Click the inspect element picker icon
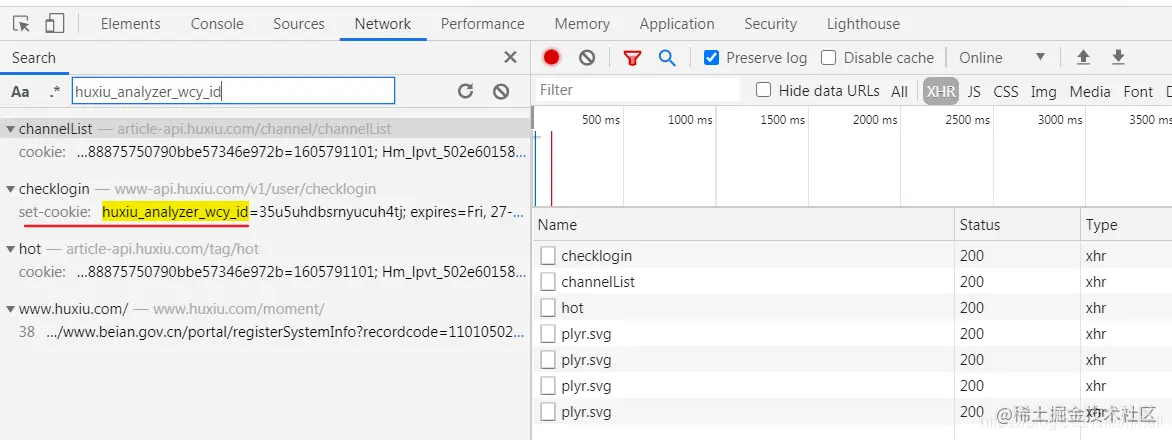The height and width of the screenshot is (440, 1172). click(x=22, y=24)
